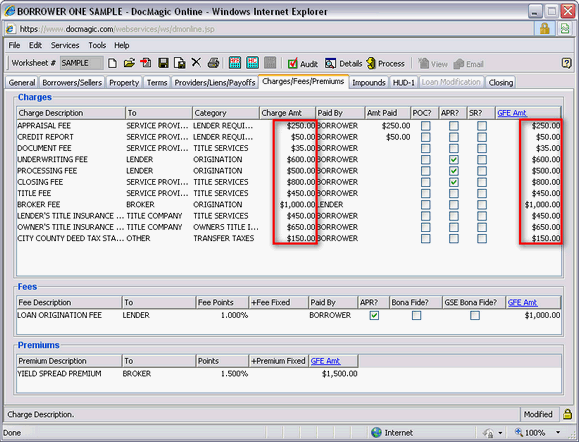Uncheck APR for UNDERWRITING FEE row
579x442 pixels.
(454, 160)
